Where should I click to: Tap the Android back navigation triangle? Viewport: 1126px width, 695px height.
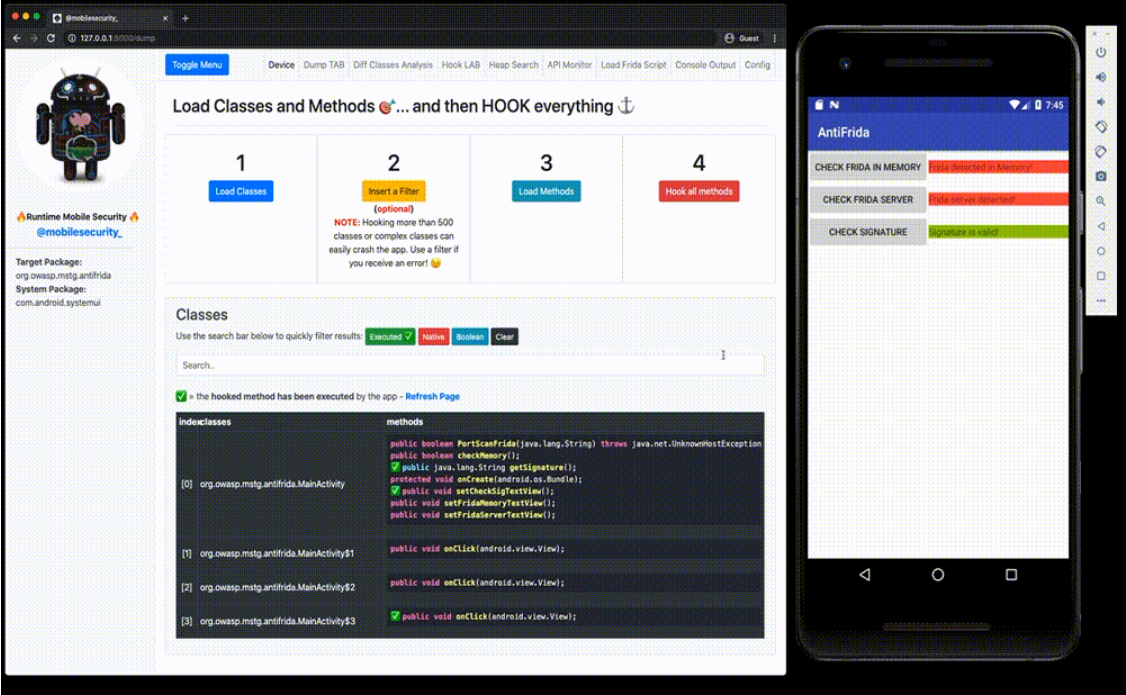[864, 575]
